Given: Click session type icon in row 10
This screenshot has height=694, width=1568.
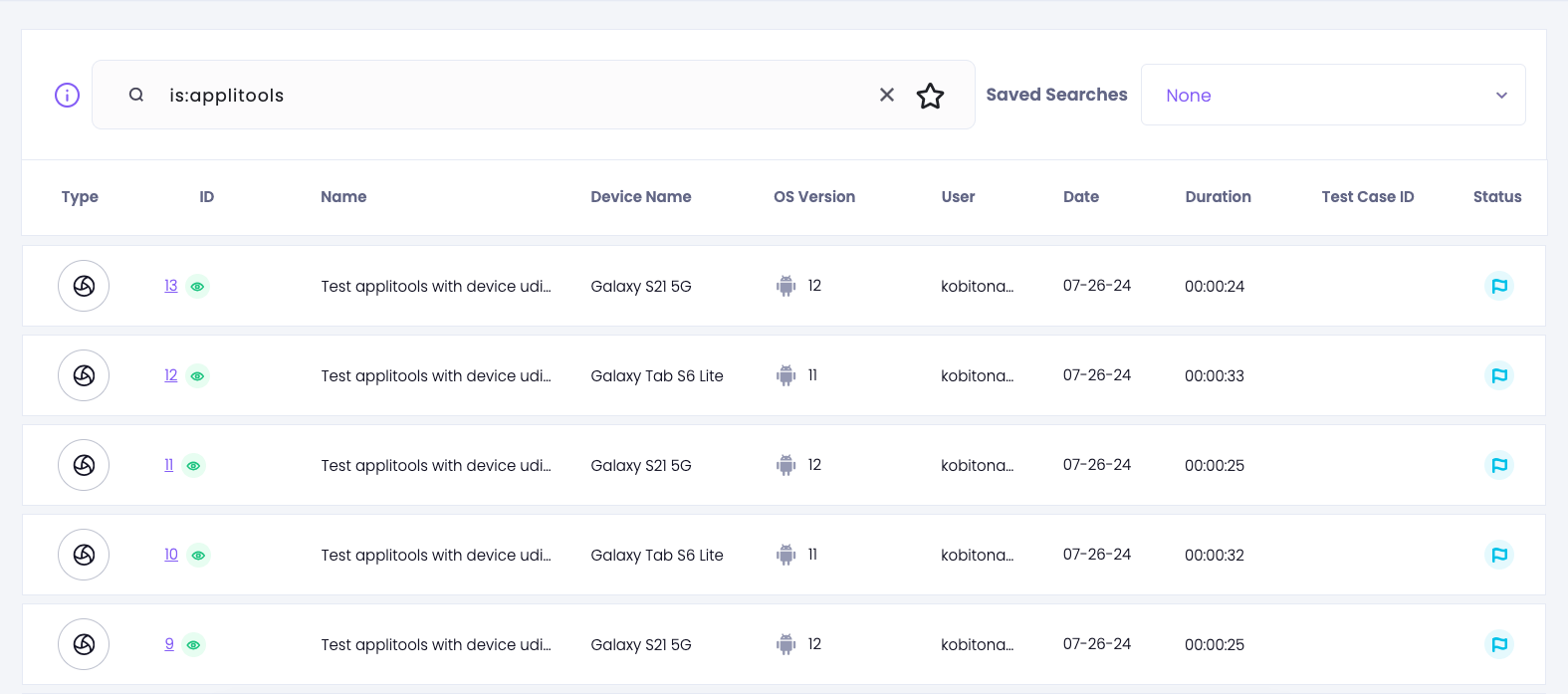Looking at the screenshot, I should coord(84,555).
